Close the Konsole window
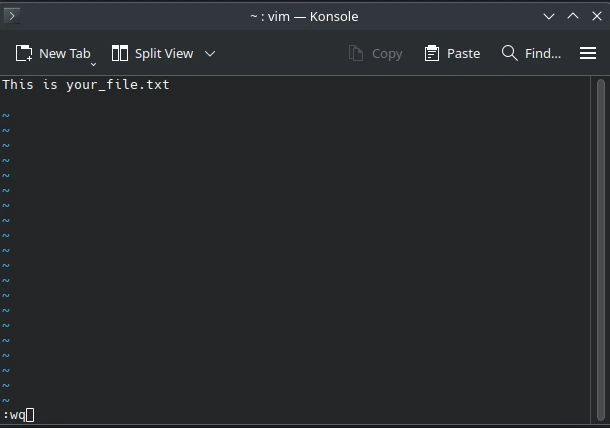Viewport: 610px width, 428px height. click(x=597, y=16)
